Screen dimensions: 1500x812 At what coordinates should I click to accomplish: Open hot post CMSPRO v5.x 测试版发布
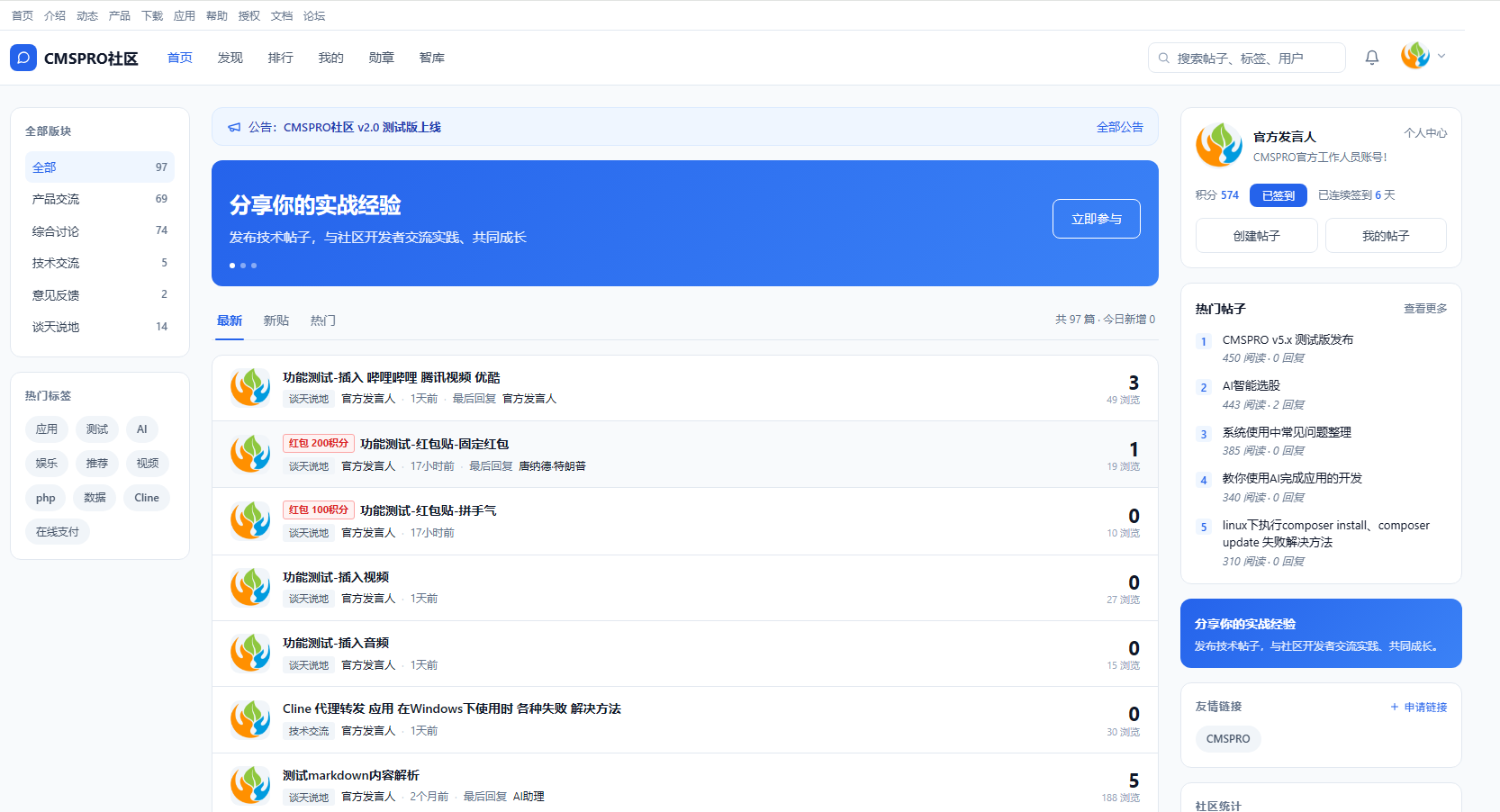click(x=1288, y=340)
